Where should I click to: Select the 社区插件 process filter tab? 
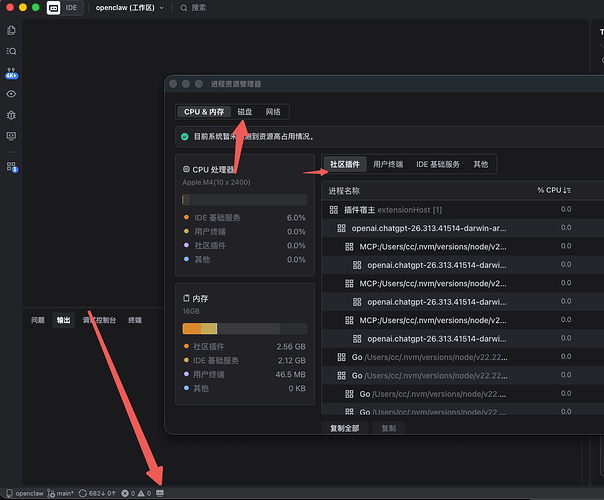tap(345, 164)
